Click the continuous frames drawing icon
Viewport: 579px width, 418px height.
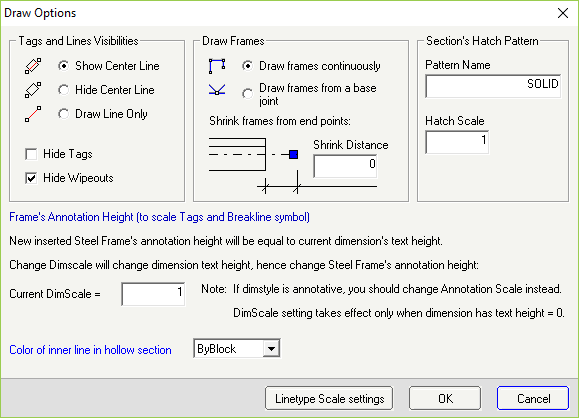pyautogui.click(x=217, y=66)
